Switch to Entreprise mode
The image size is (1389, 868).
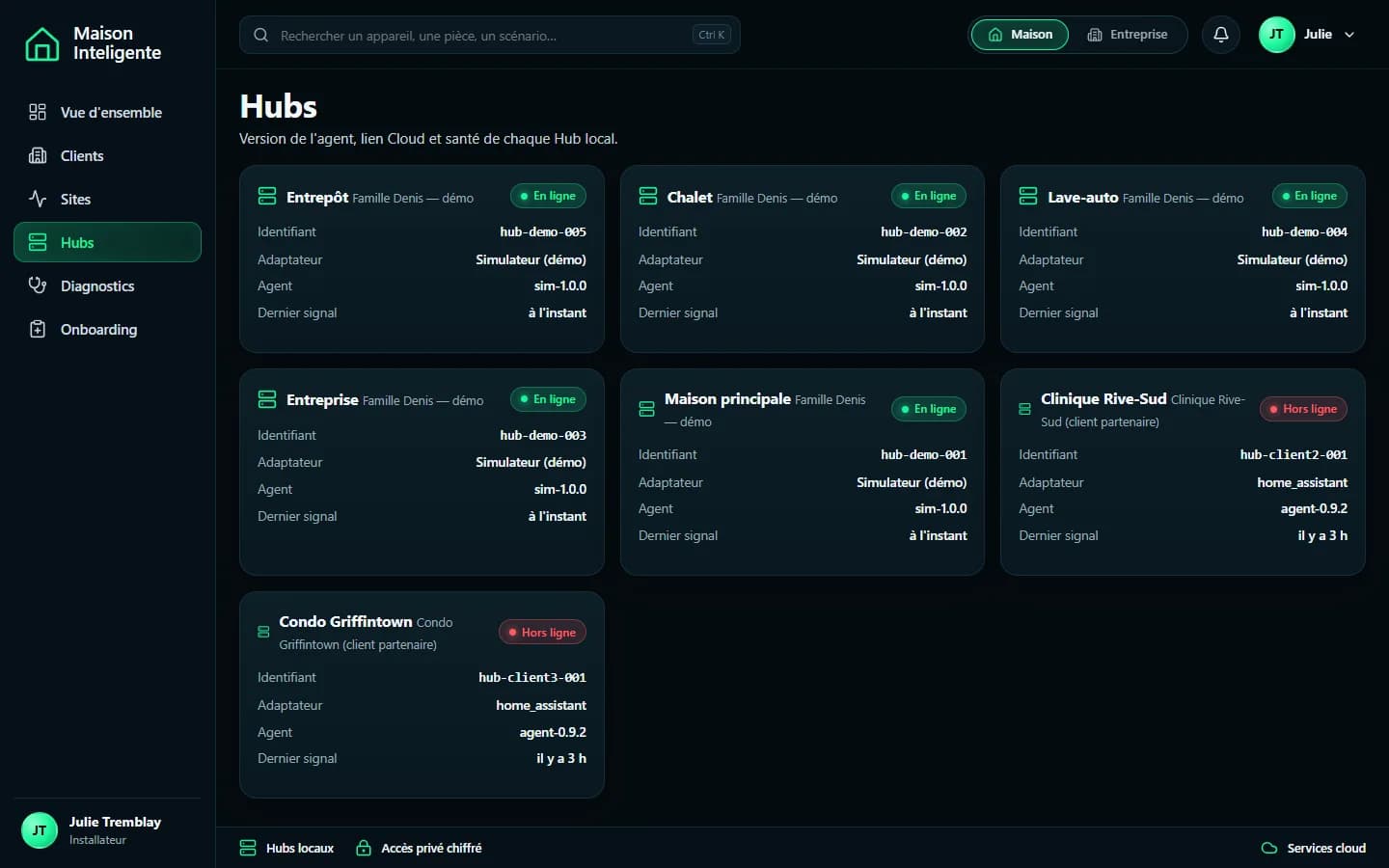pyautogui.click(x=1127, y=35)
